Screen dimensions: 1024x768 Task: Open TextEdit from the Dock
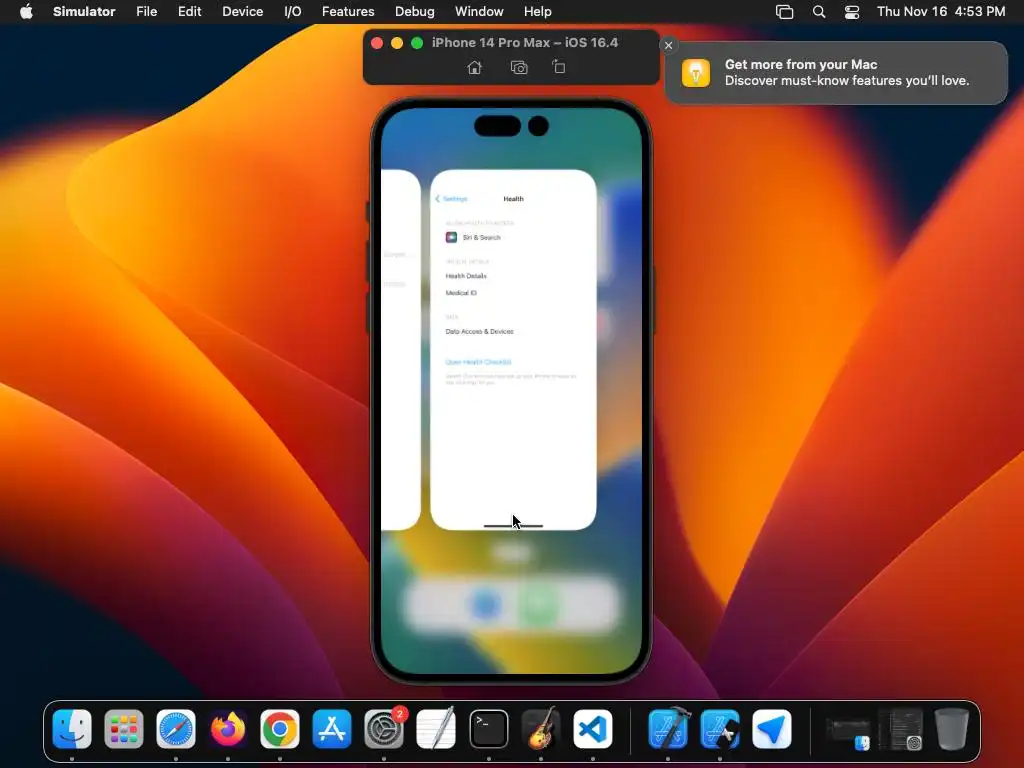click(x=436, y=729)
